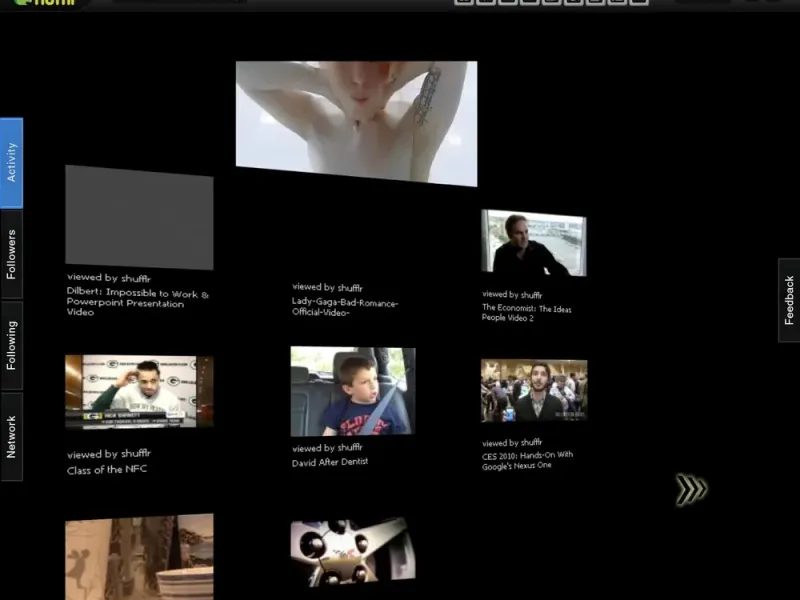800x600 pixels.
Task: Play the Class of the NFC thumbnail
Action: point(139,391)
